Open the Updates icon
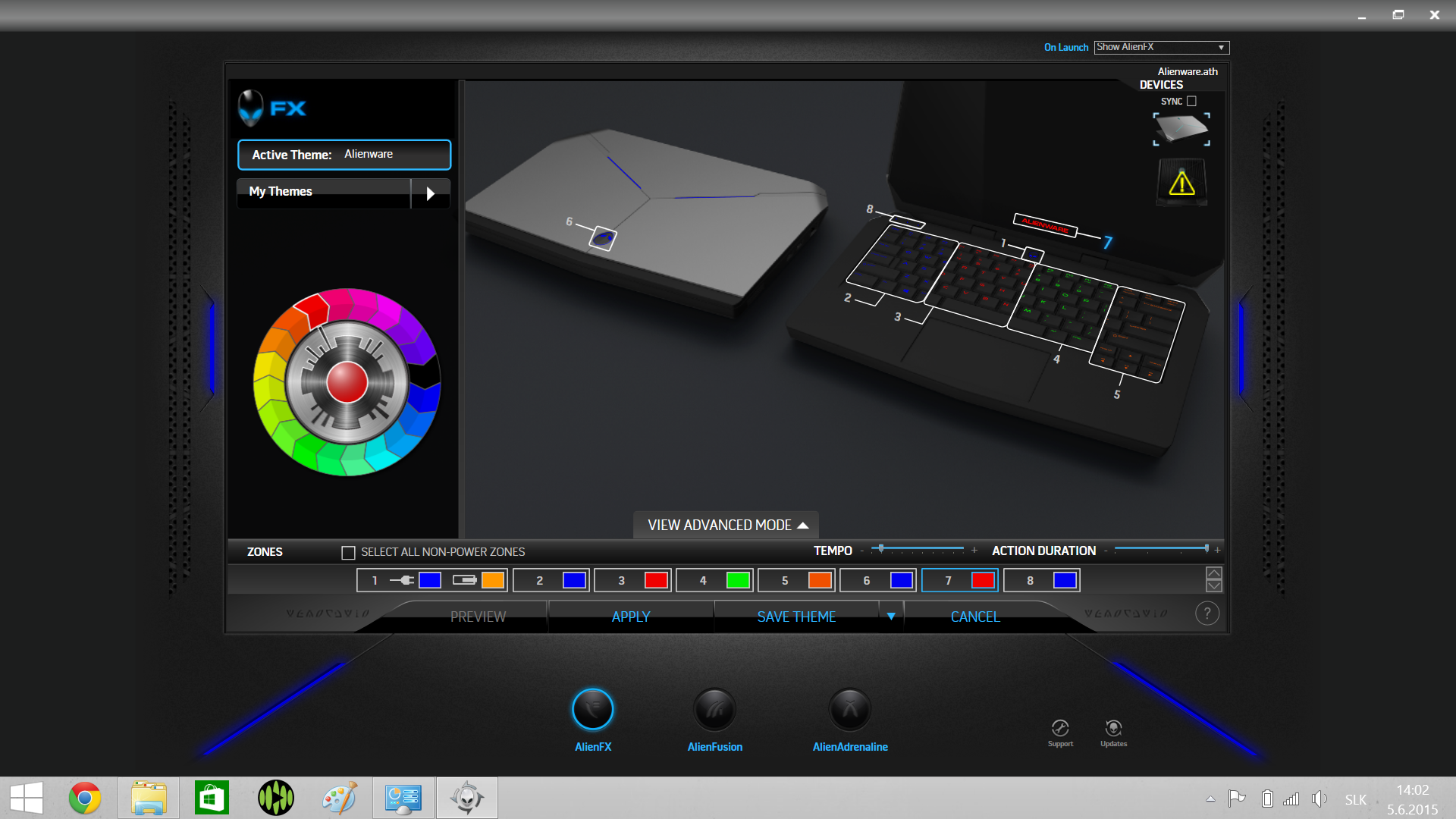 [1113, 728]
